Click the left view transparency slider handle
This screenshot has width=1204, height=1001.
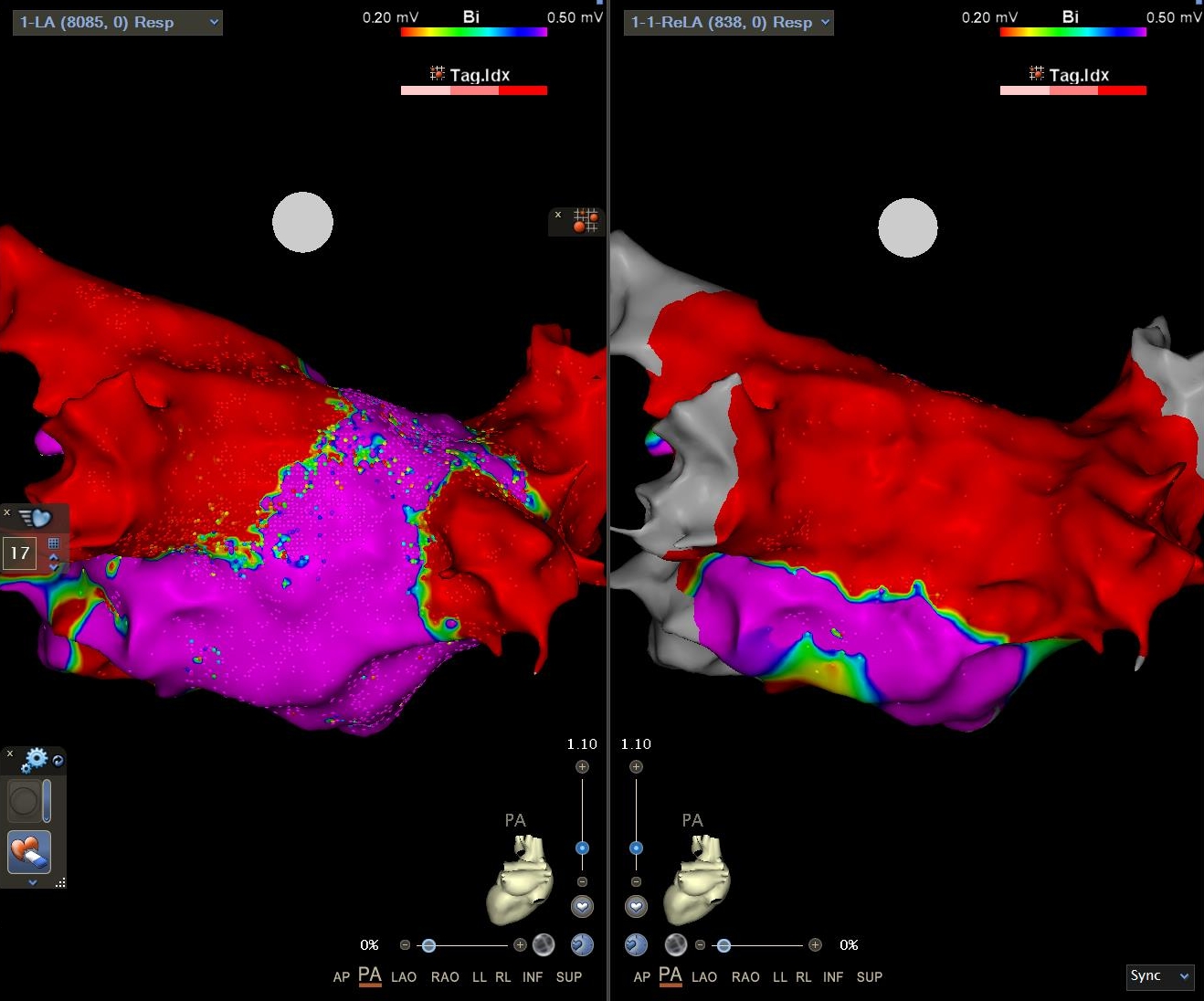coord(428,945)
